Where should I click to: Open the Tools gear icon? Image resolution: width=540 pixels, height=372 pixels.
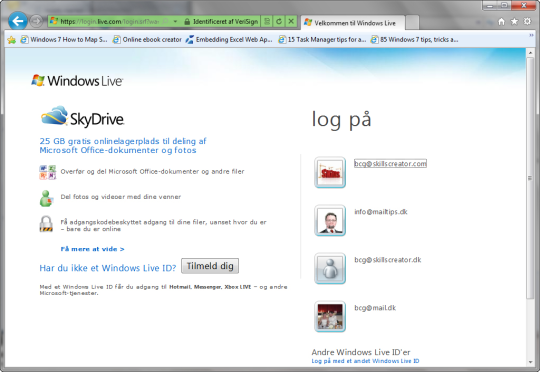click(x=527, y=21)
